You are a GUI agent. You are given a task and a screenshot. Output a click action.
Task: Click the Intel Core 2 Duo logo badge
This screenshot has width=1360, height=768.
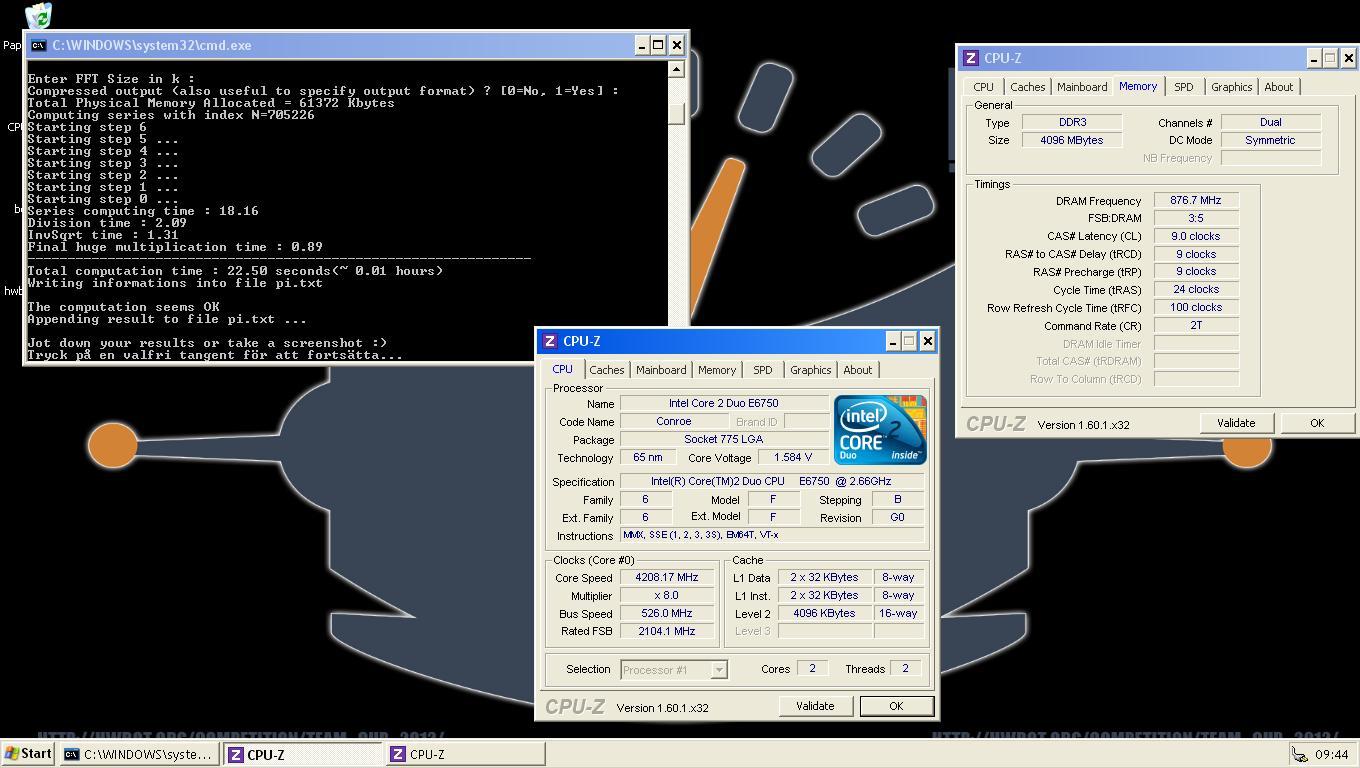[x=880, y=430]
